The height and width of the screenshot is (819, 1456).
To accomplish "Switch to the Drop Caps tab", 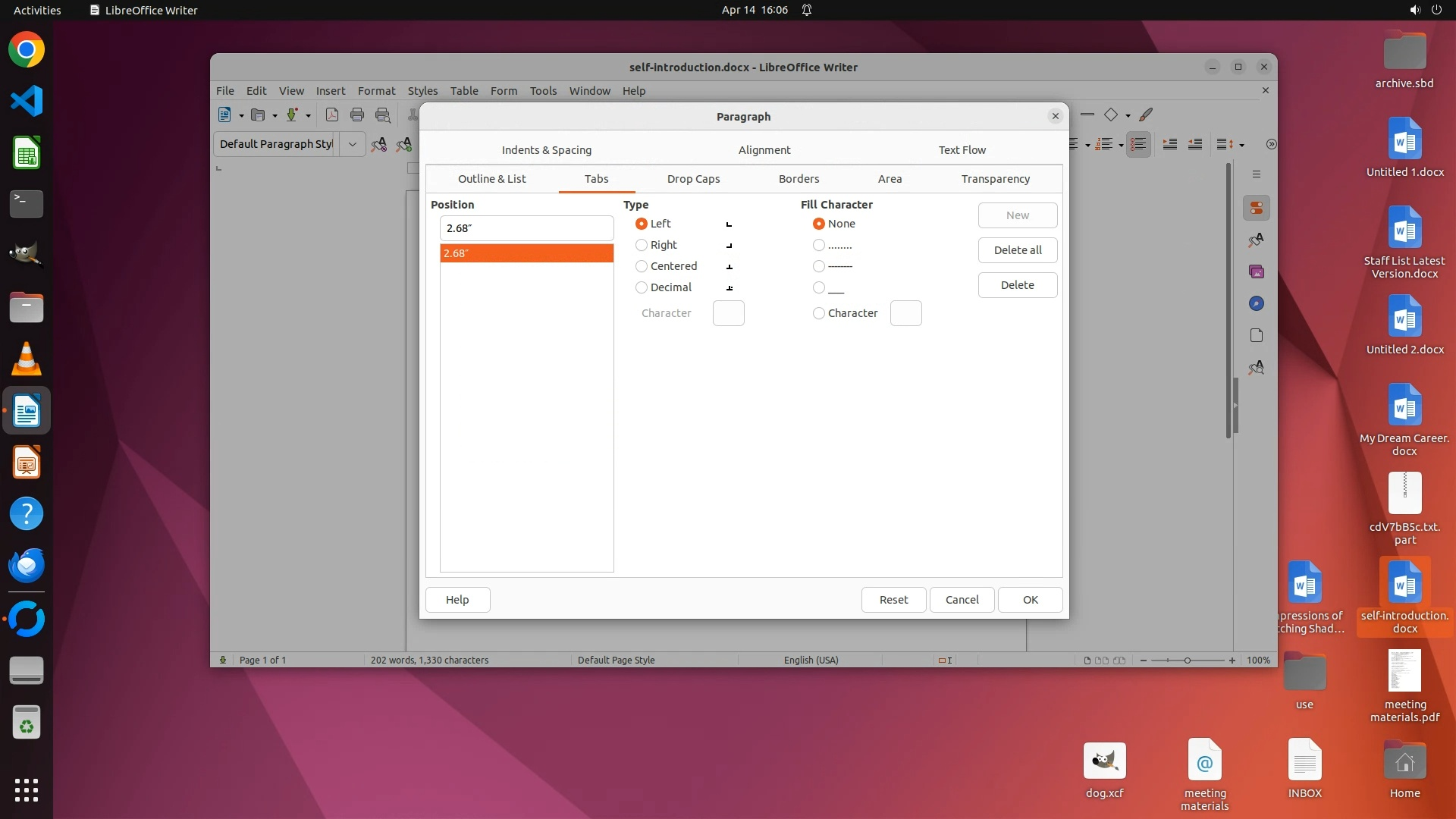I will tap(693, 179).
